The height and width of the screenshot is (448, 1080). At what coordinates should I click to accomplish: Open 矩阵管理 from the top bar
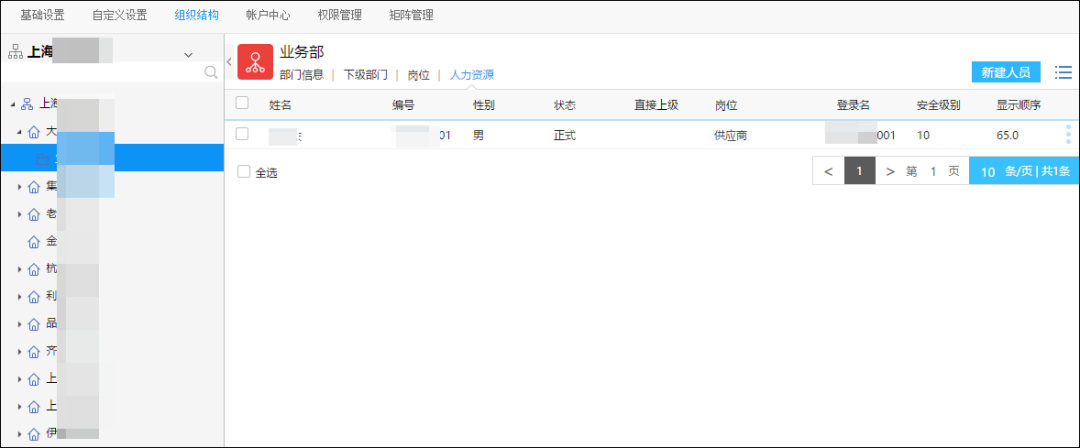(411, 15)
